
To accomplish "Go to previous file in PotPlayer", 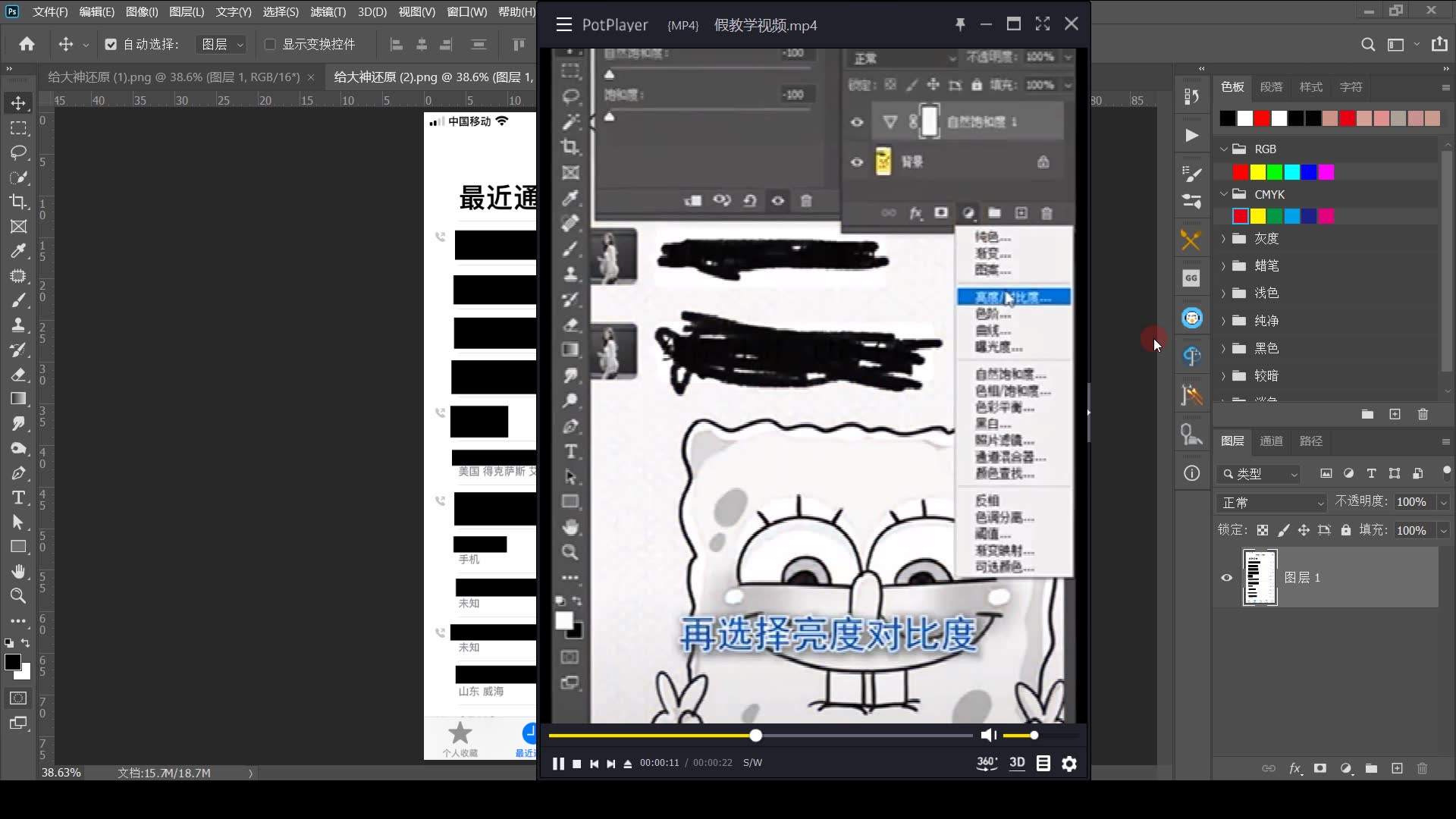I will pos(594,764).
